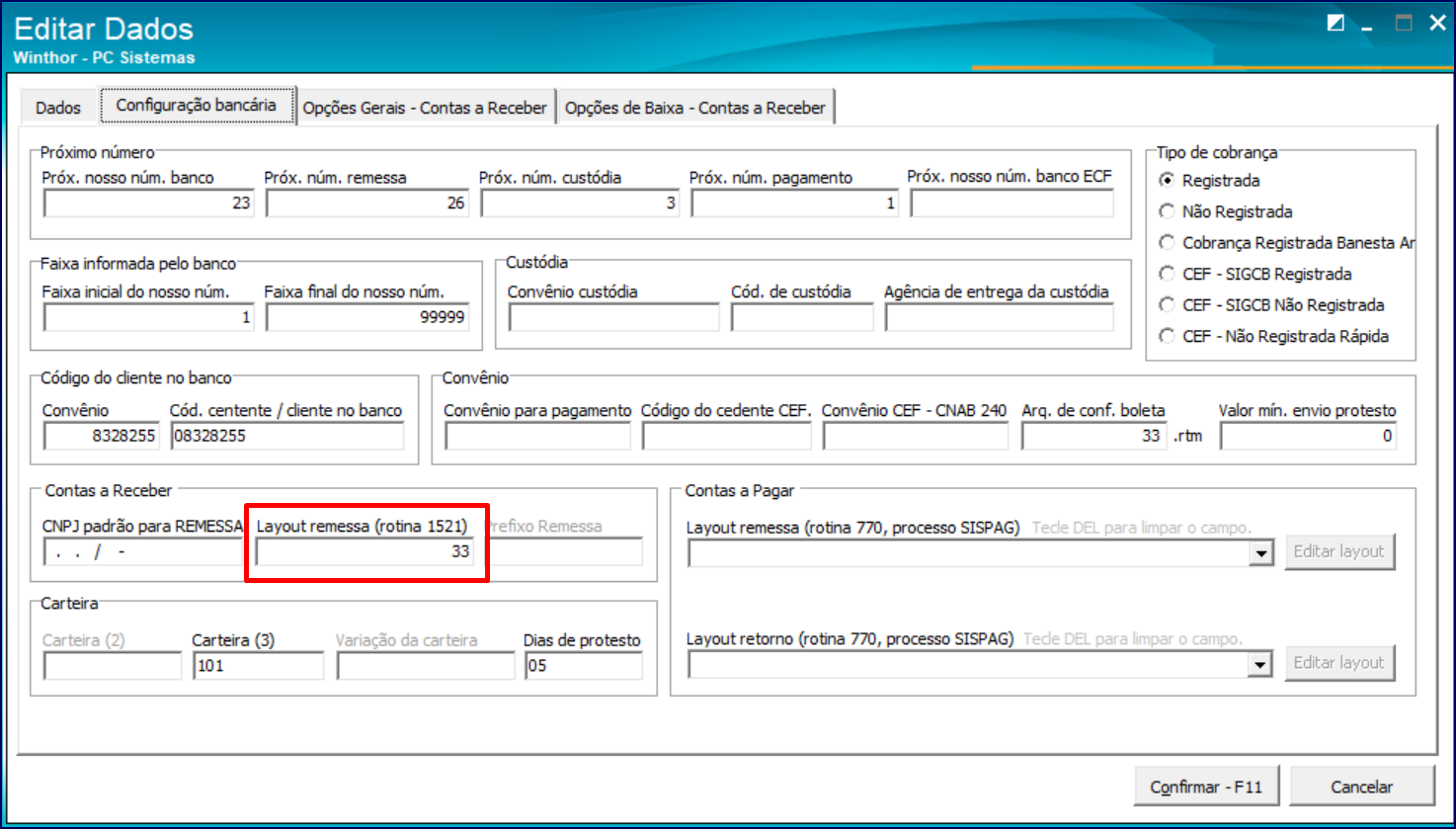Click the contrast toggle icon in title bar
The image size is (1456, 829).
(1335, 23)
